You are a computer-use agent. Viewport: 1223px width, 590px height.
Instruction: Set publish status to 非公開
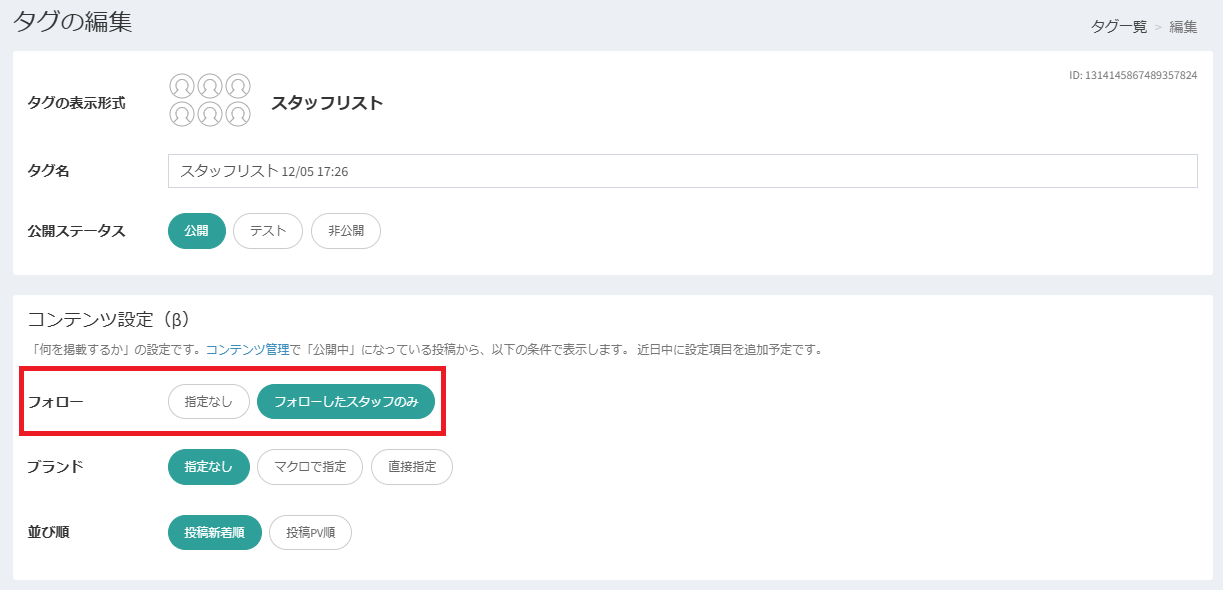[346, 231]
